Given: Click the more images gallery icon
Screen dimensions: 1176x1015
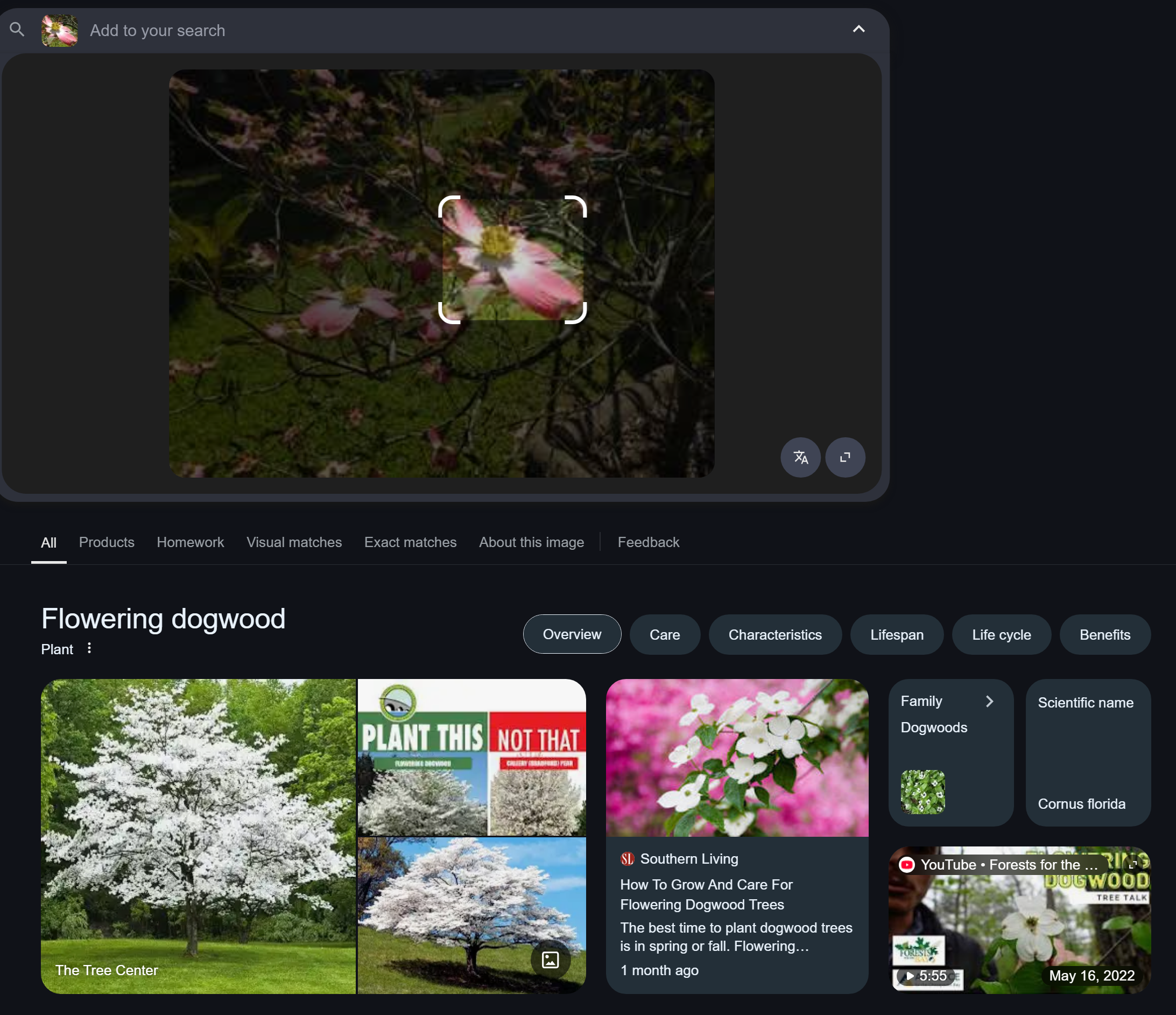Looking at the screenshot, I should click(x=551, y=960).
